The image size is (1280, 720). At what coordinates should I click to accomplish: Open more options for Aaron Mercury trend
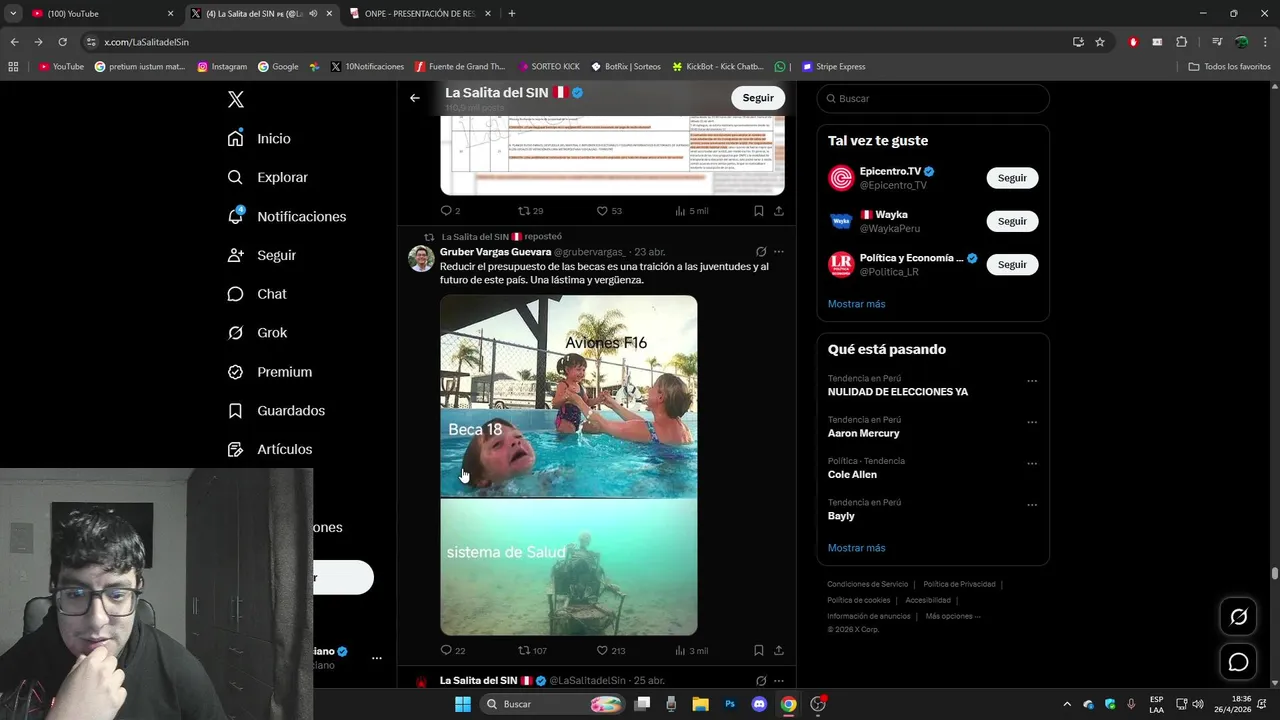click(x=1032, y=422)
